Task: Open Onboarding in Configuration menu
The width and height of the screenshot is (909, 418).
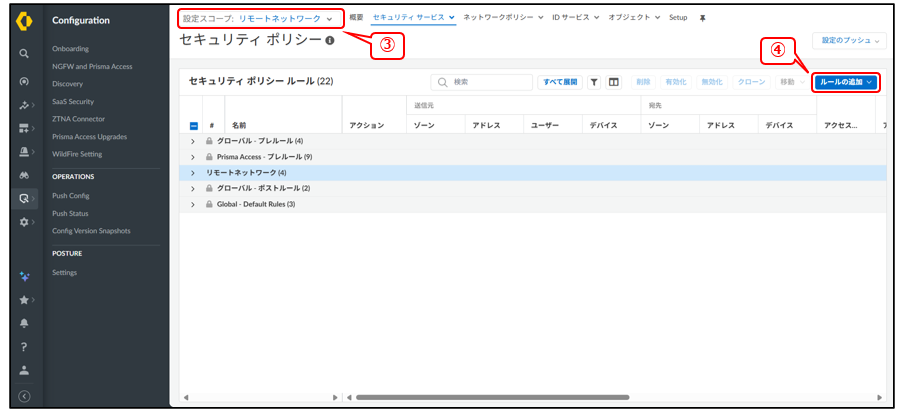Action: 70,49
